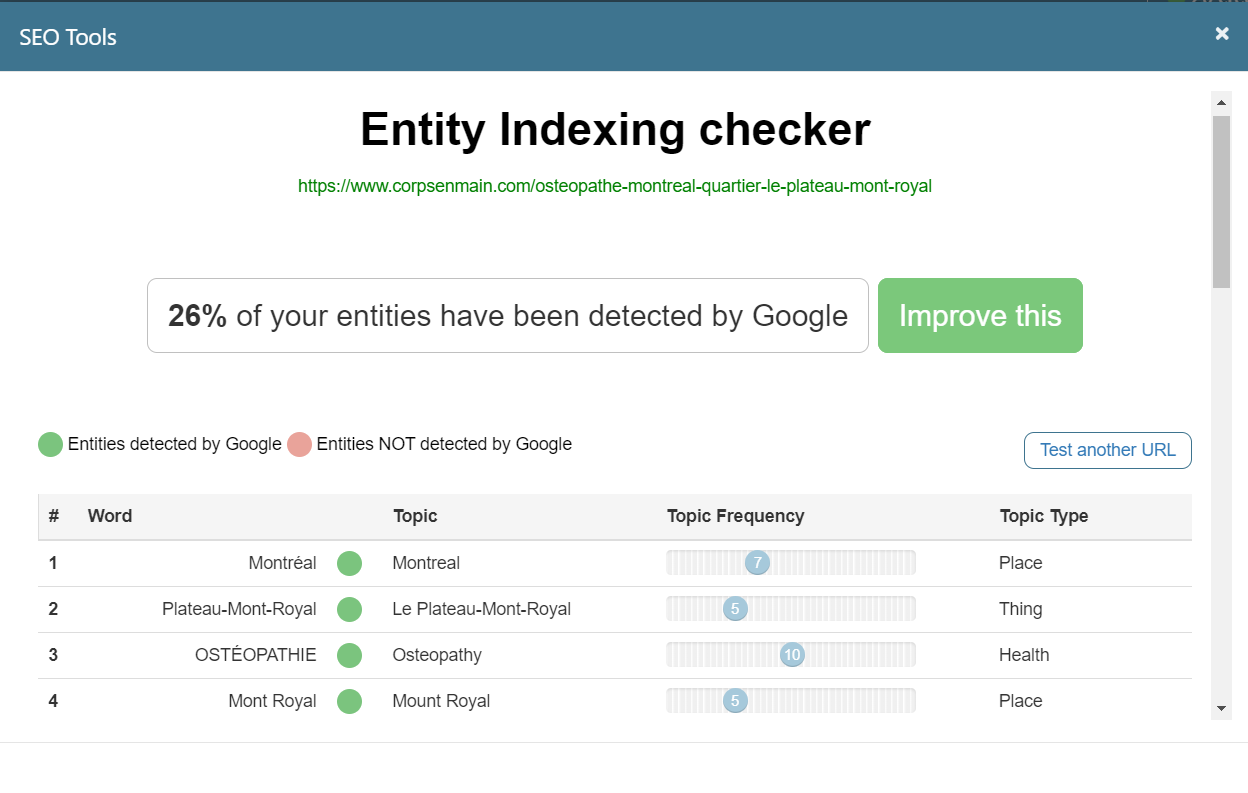This screenshot has width=1248, height=793.
Task: Click the Test another URL button
Action: [x=1107, y=450]
